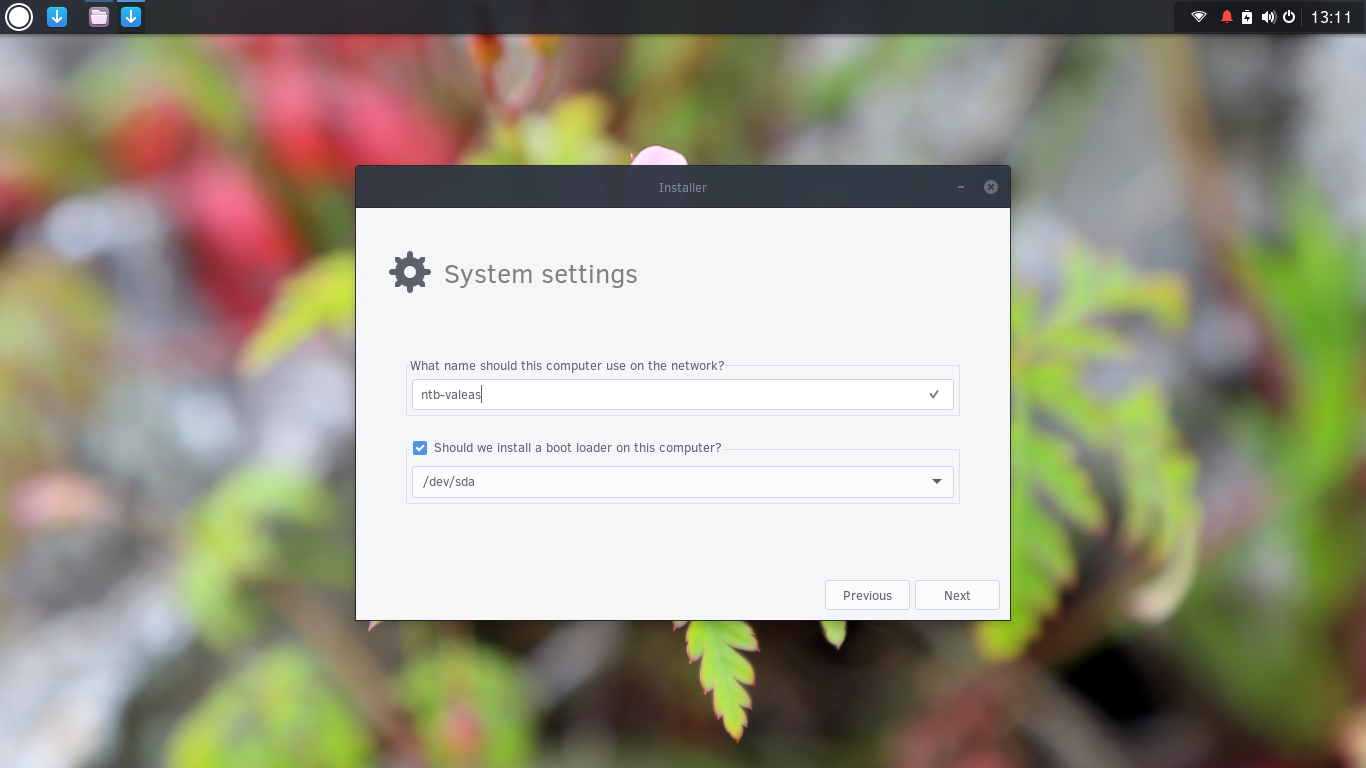
Task: Open the Wi-Fi network indicator
Action: [x=1199, y=17]
